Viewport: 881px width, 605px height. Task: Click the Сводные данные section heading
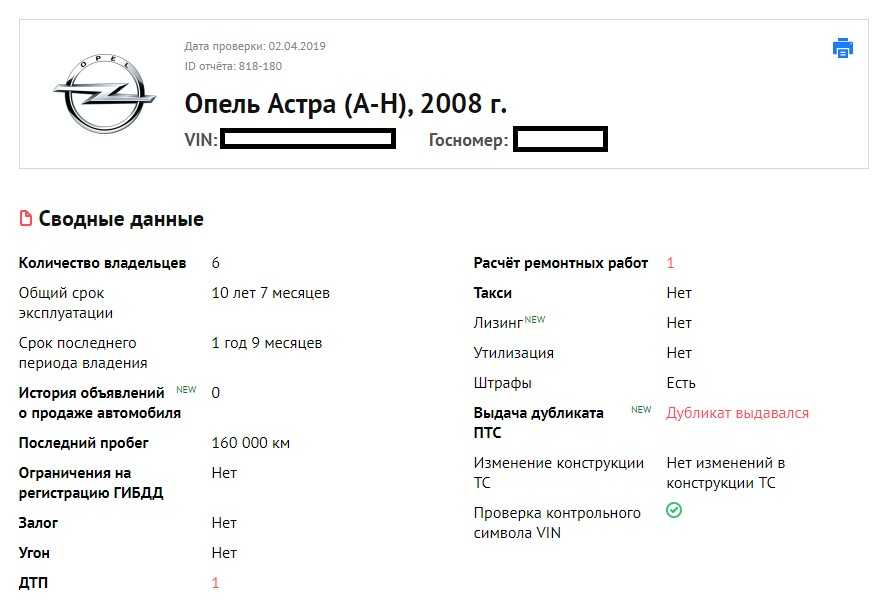click(121, 219)
